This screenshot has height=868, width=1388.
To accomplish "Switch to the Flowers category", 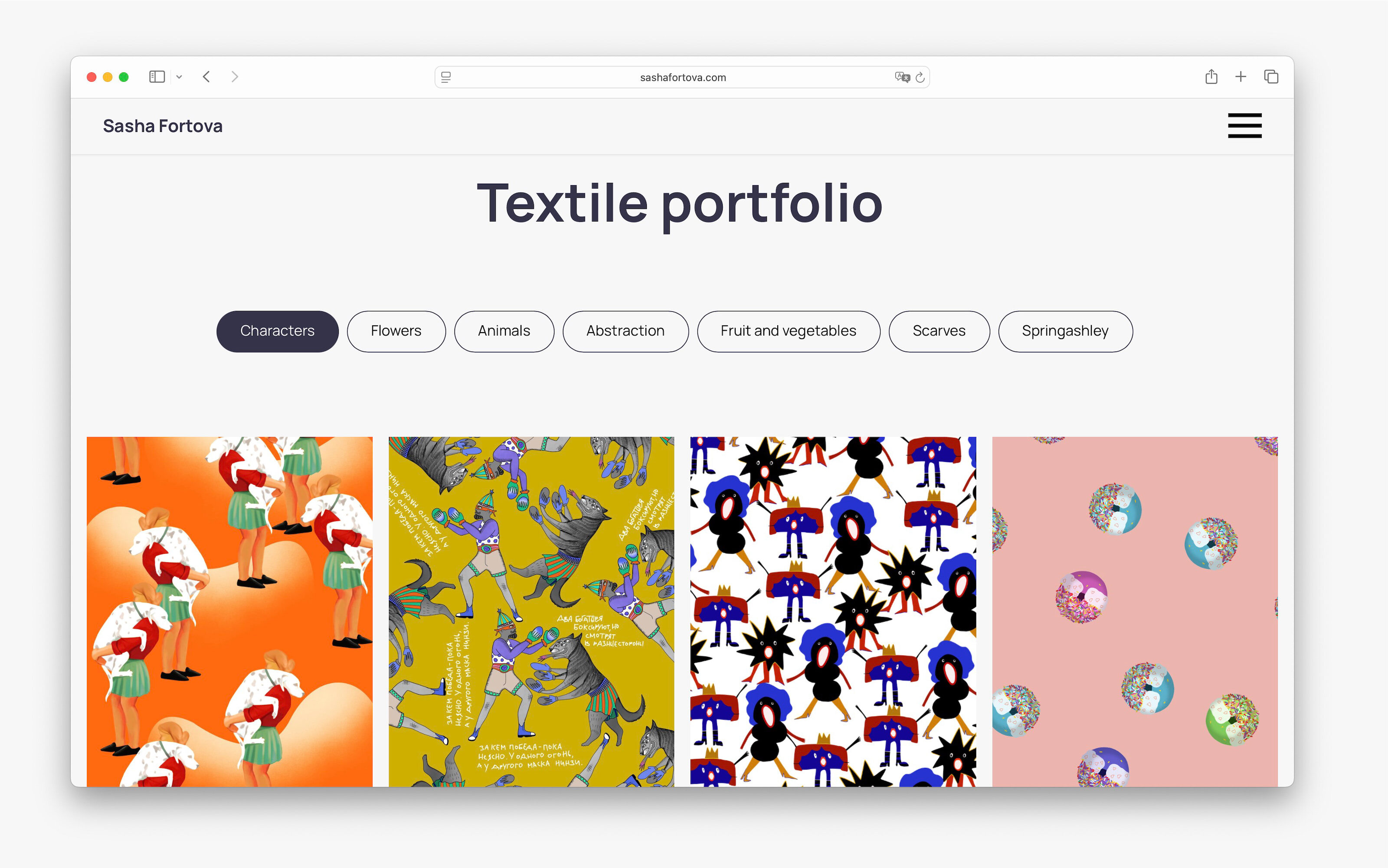I will click(x=396, y=331).
